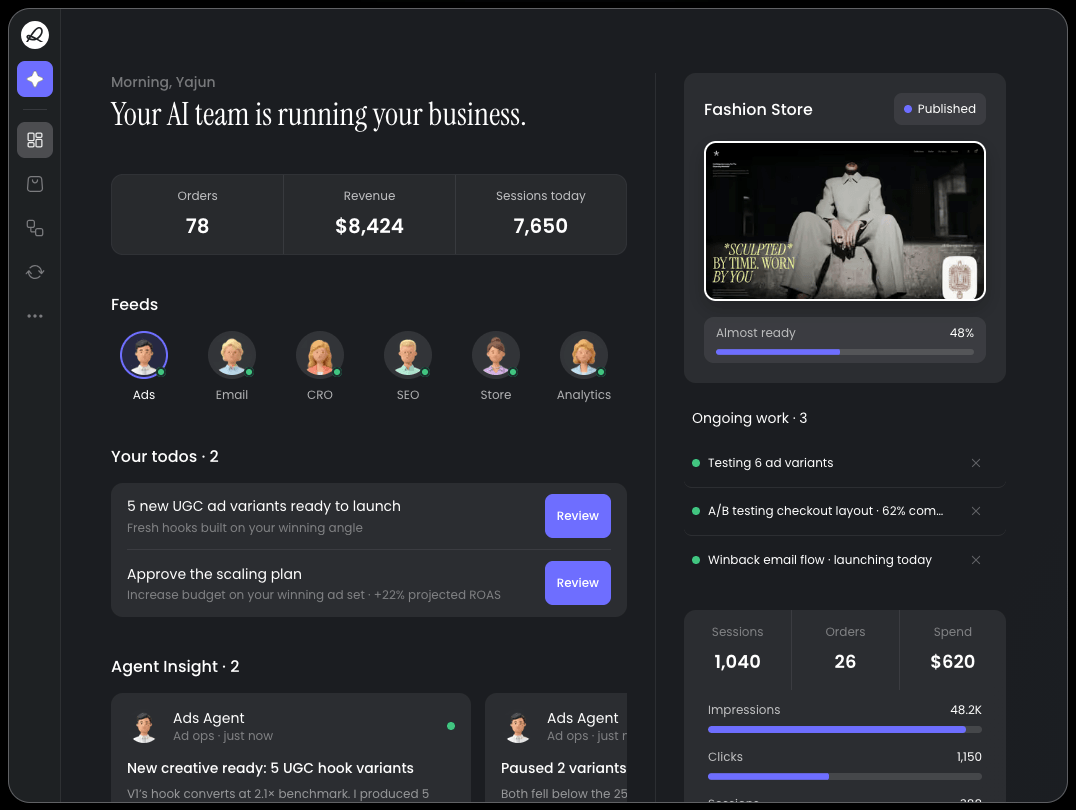Select the CRO agent avatar in Feeds
1076x810 pixels.
[x=320, y=355]
